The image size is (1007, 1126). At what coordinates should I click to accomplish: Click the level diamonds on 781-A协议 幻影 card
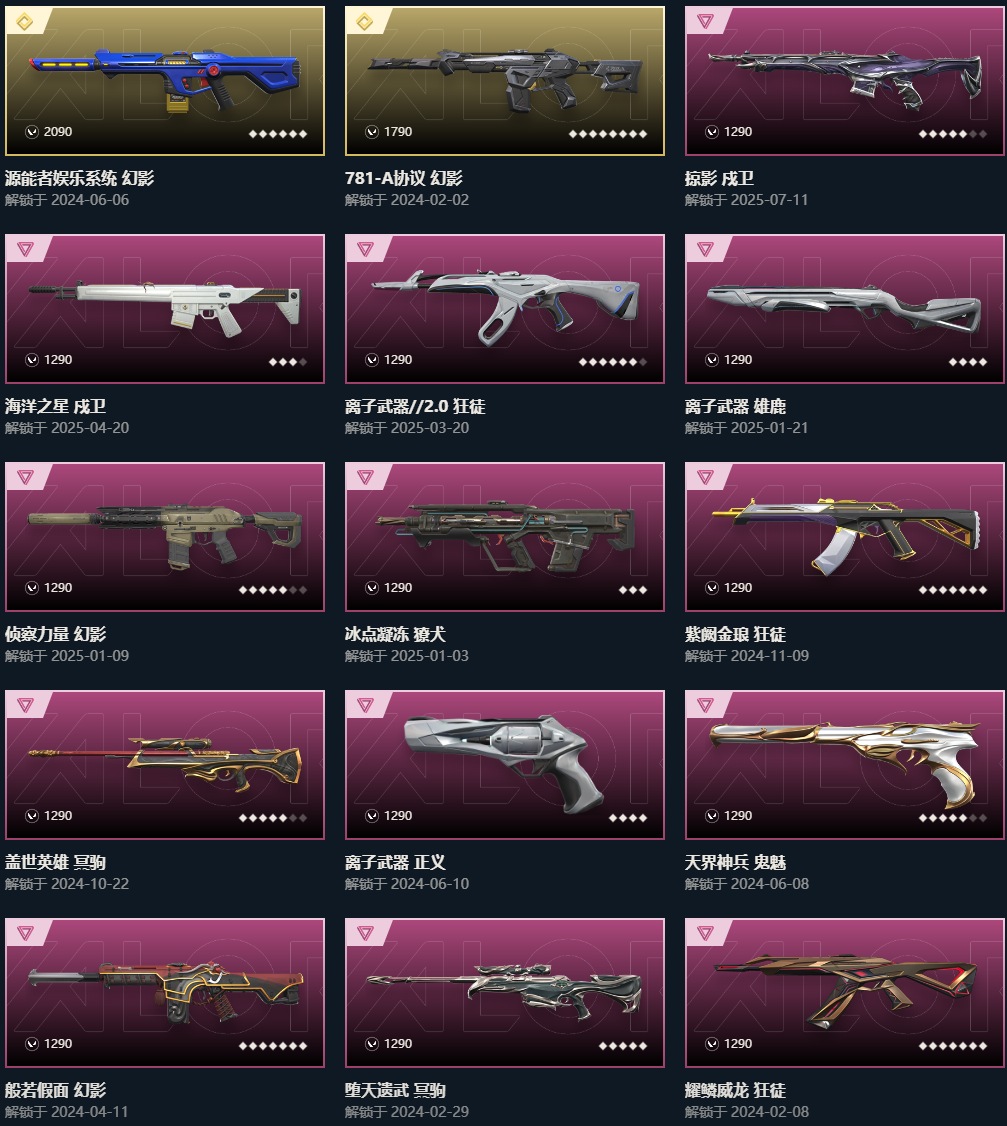[x=608, y=134]
